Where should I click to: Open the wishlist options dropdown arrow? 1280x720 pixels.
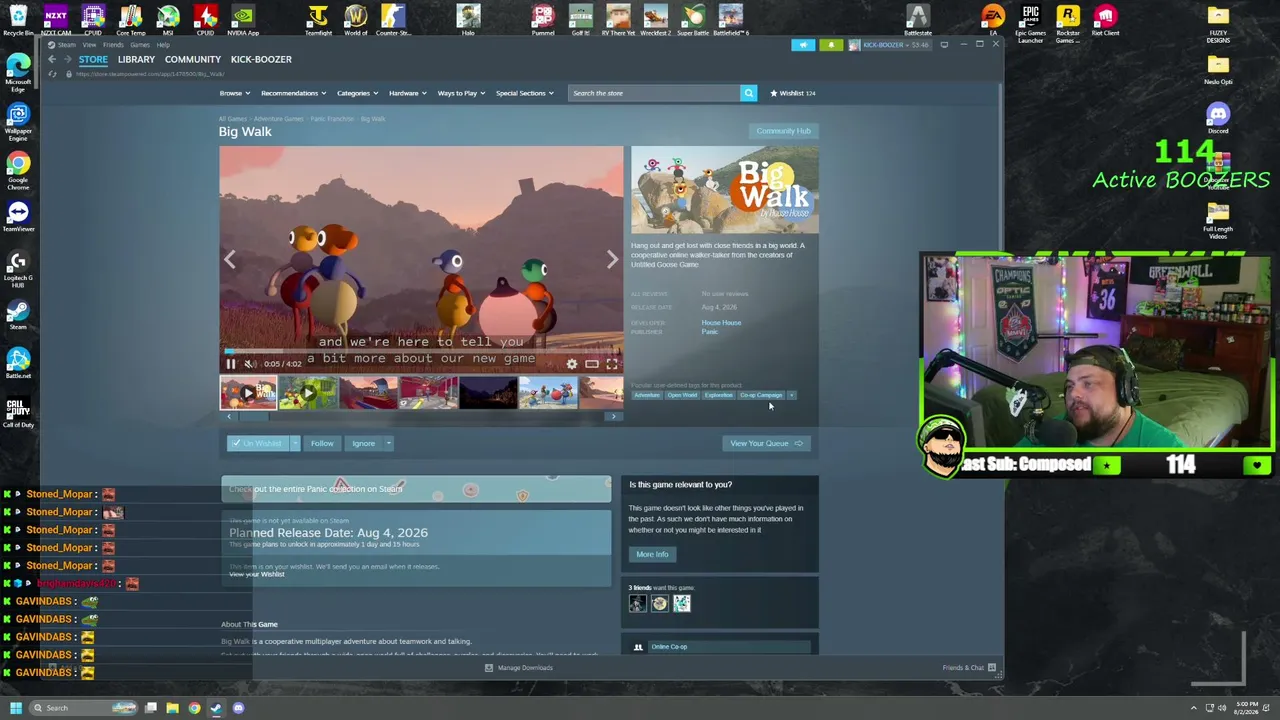tap(295, 443)
